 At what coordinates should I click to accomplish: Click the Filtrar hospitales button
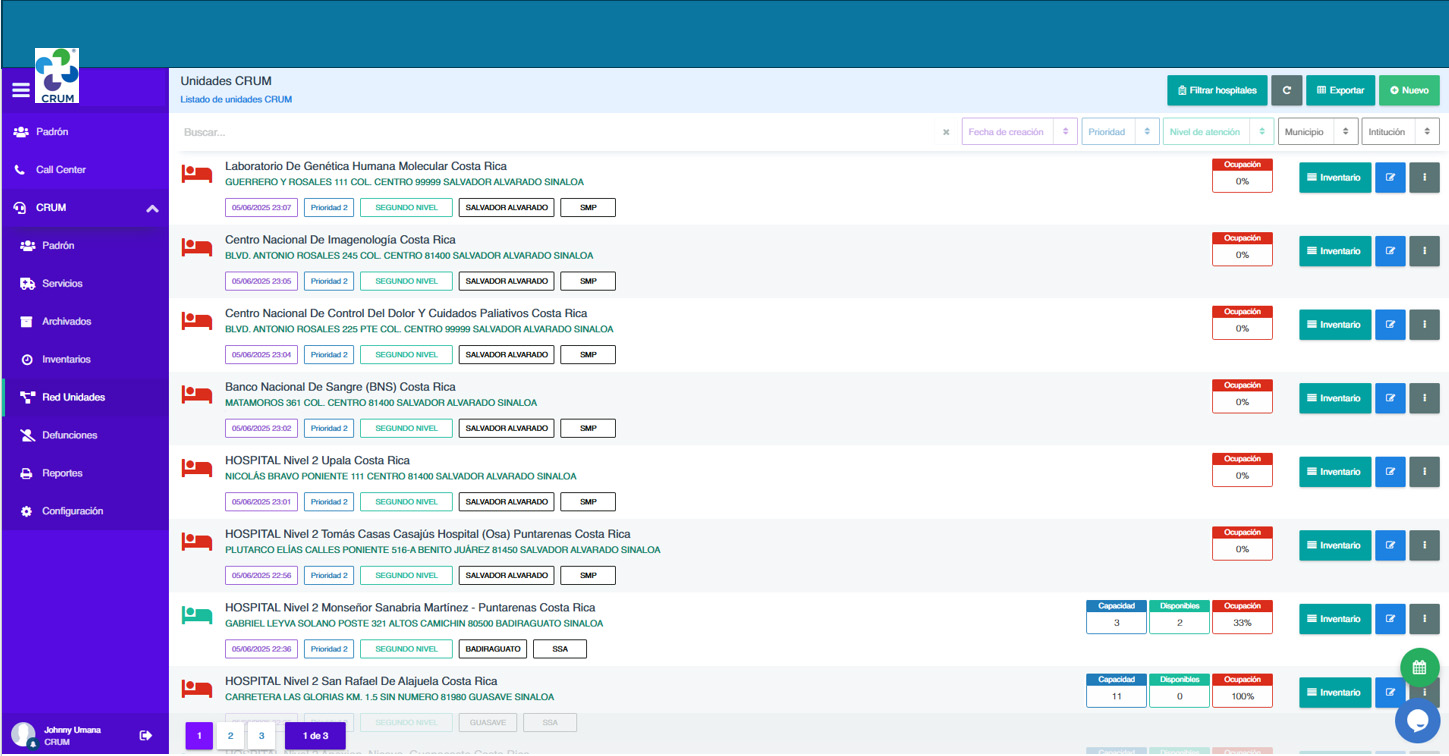point(1216,90)
